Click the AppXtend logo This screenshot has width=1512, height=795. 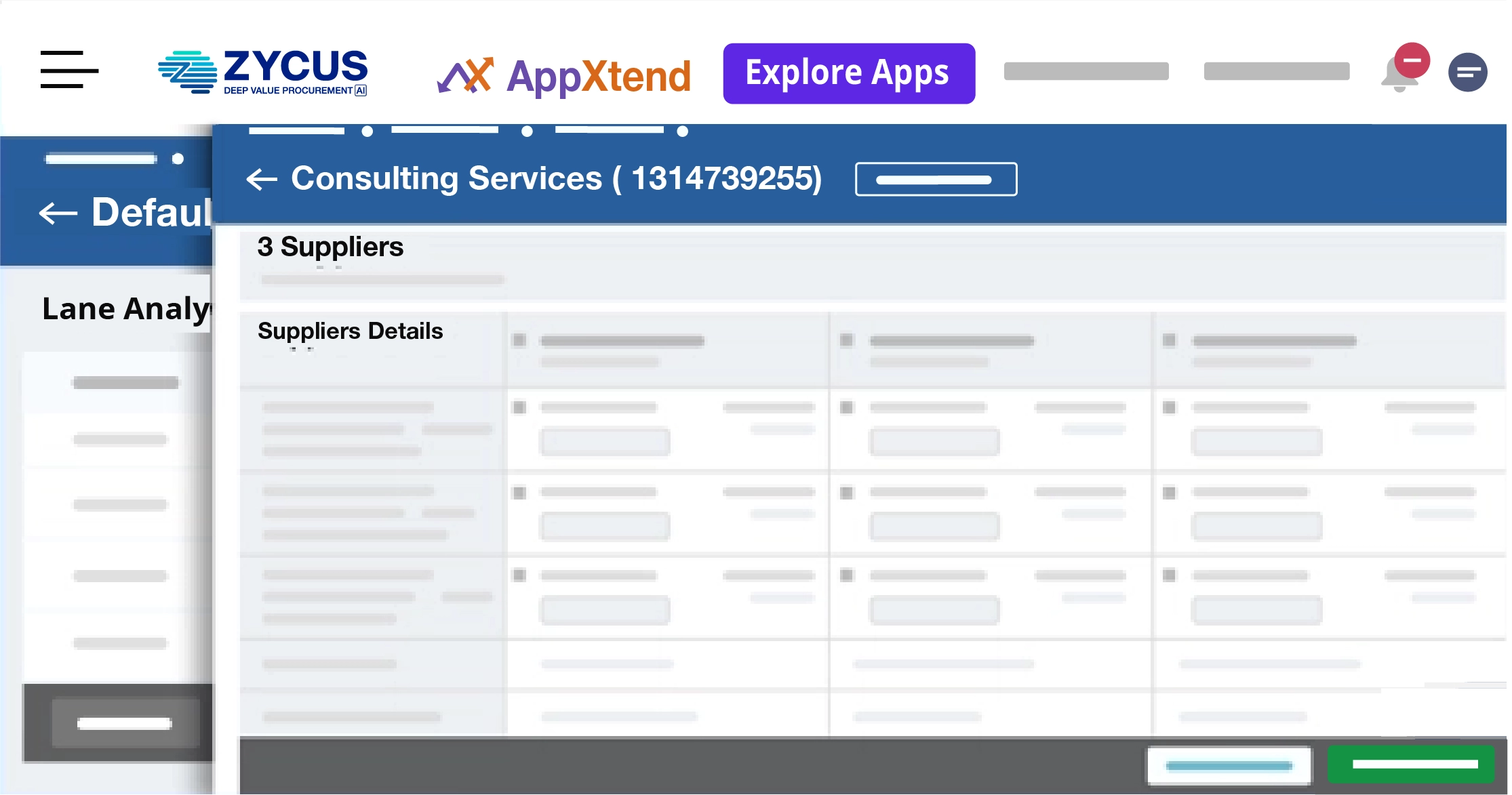[564, 75]
